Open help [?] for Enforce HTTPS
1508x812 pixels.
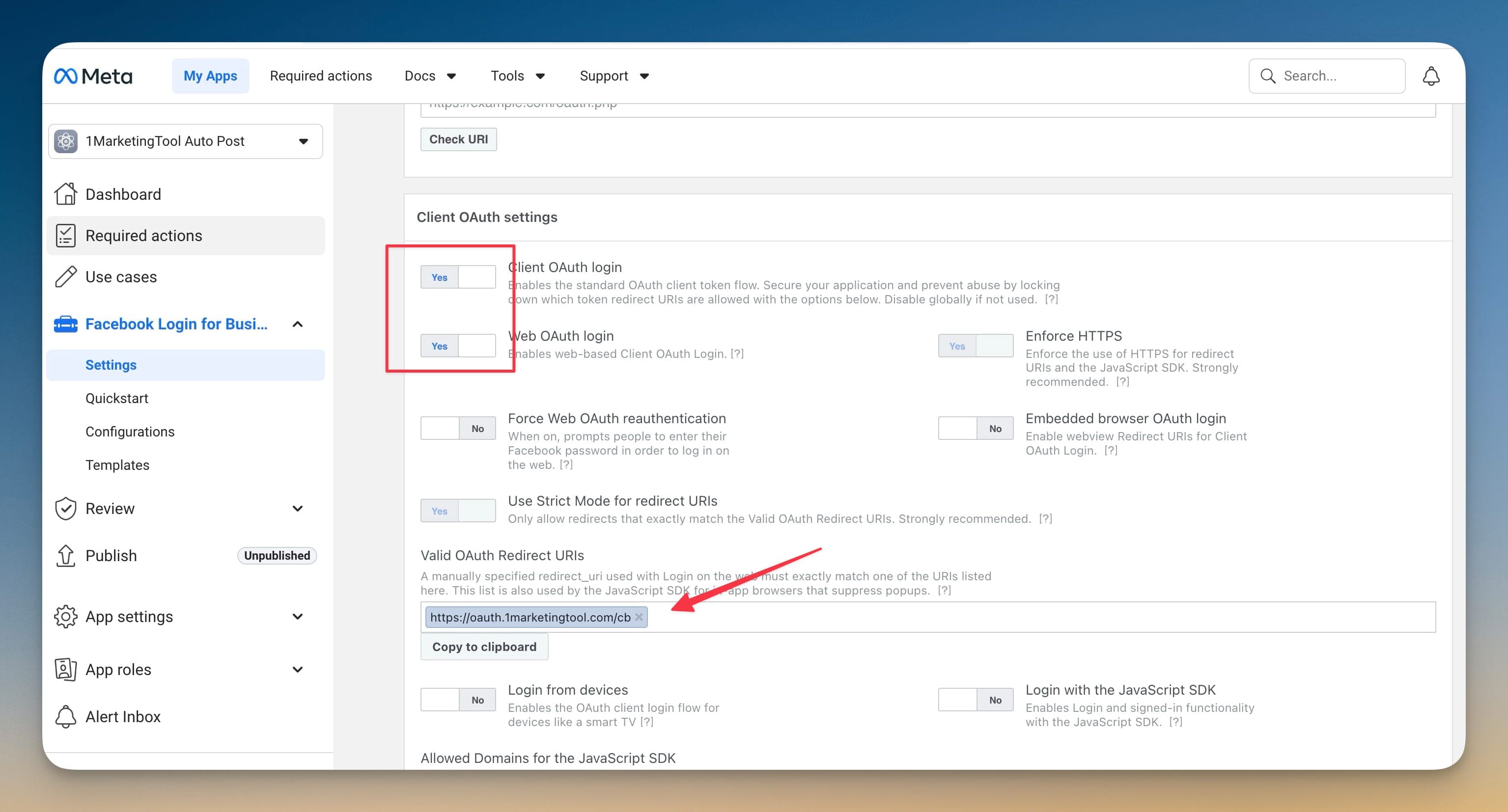(1122, 381)
